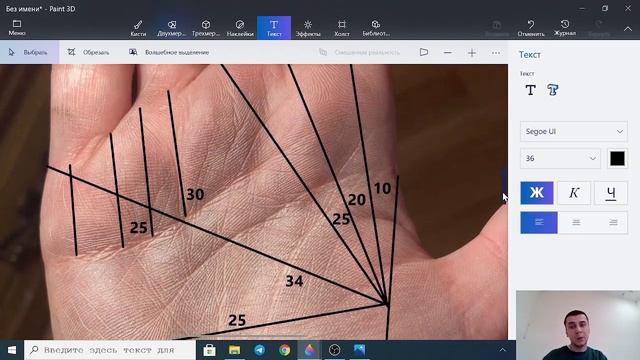Select 3D text mode
This screenshot has height=360, width=640.
pos(553,90)
